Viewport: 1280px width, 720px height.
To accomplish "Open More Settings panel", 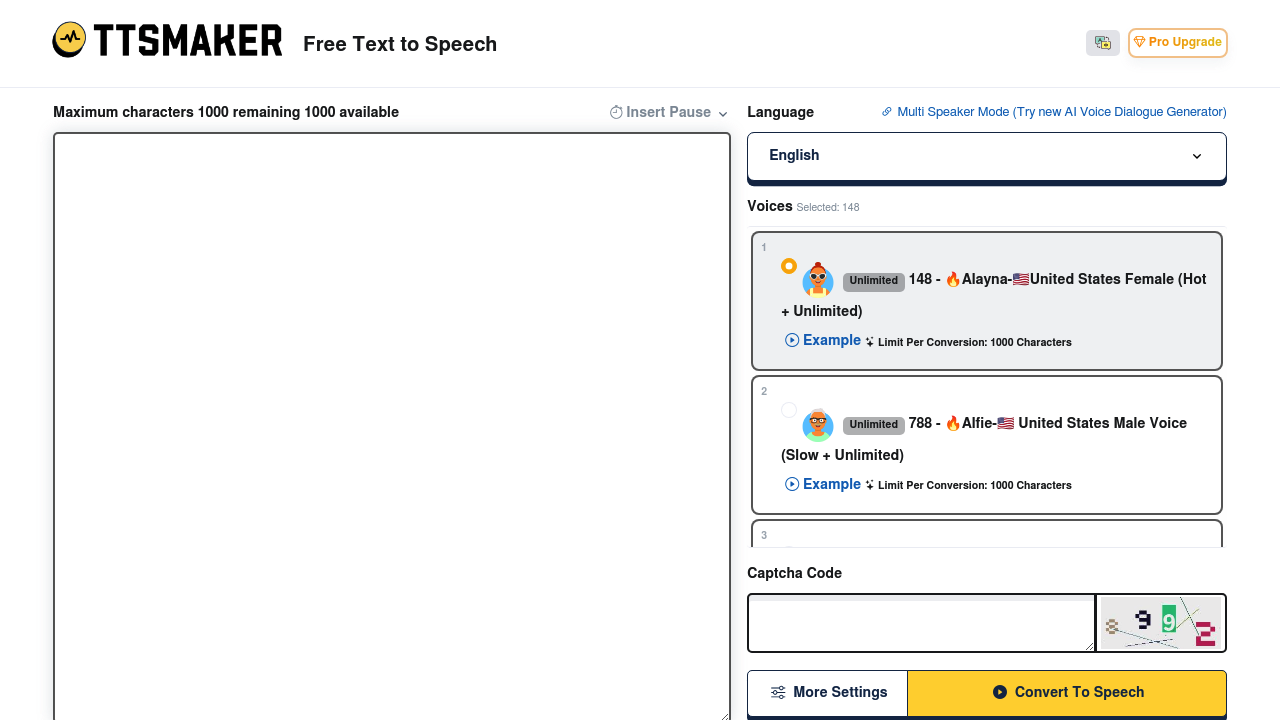I will point(828,693).
